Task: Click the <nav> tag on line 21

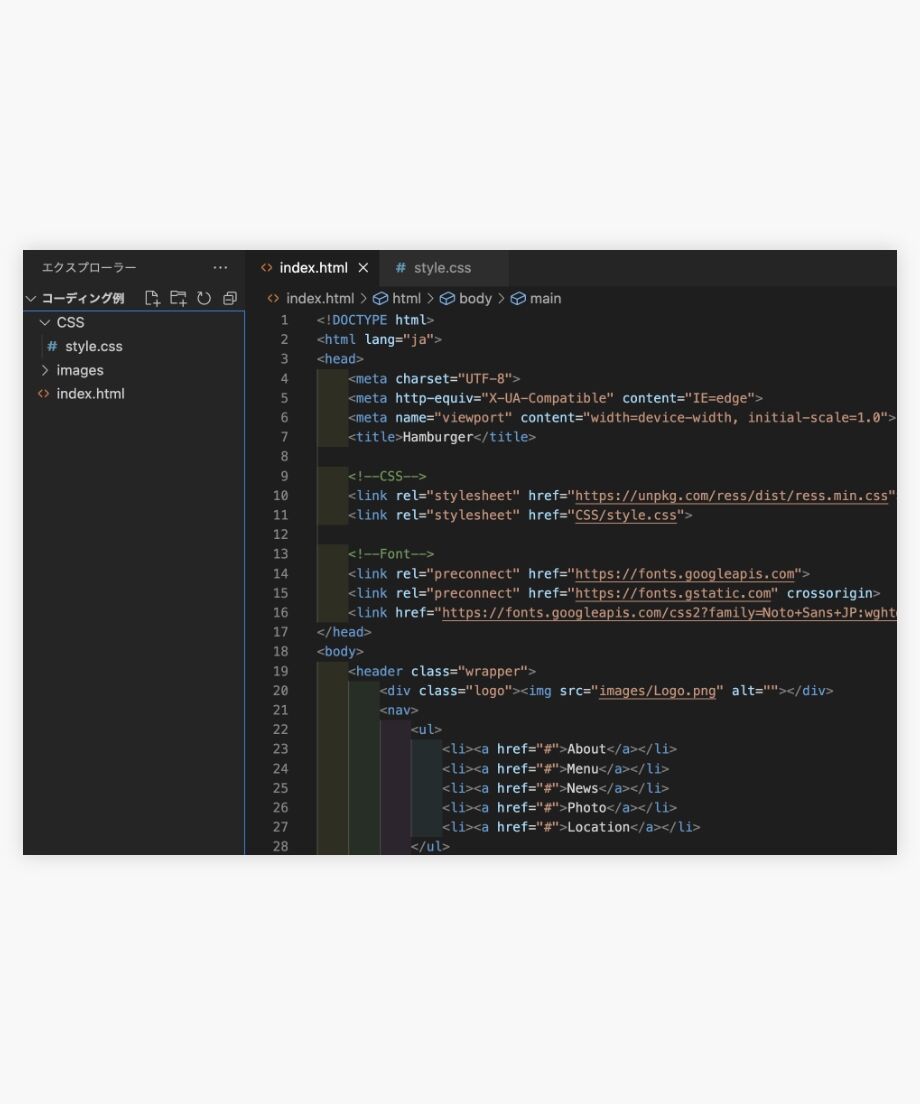Action: pyautogui.click(x=398, y=710)
